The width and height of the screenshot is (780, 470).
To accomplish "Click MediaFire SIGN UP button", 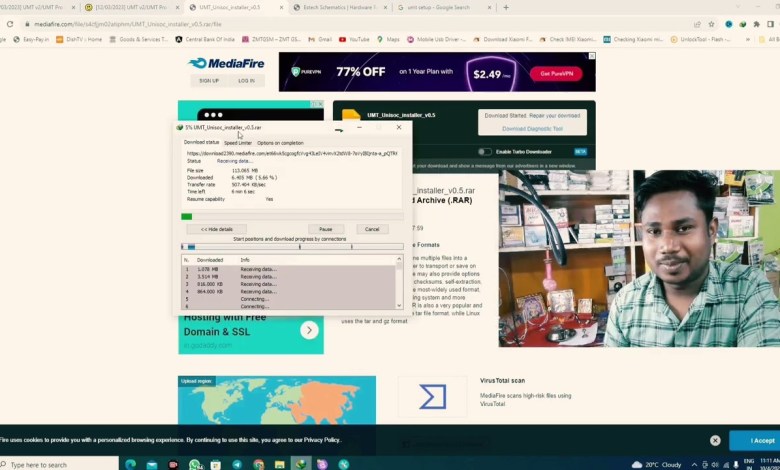I will pyautogui.click(x=209, y=81).
